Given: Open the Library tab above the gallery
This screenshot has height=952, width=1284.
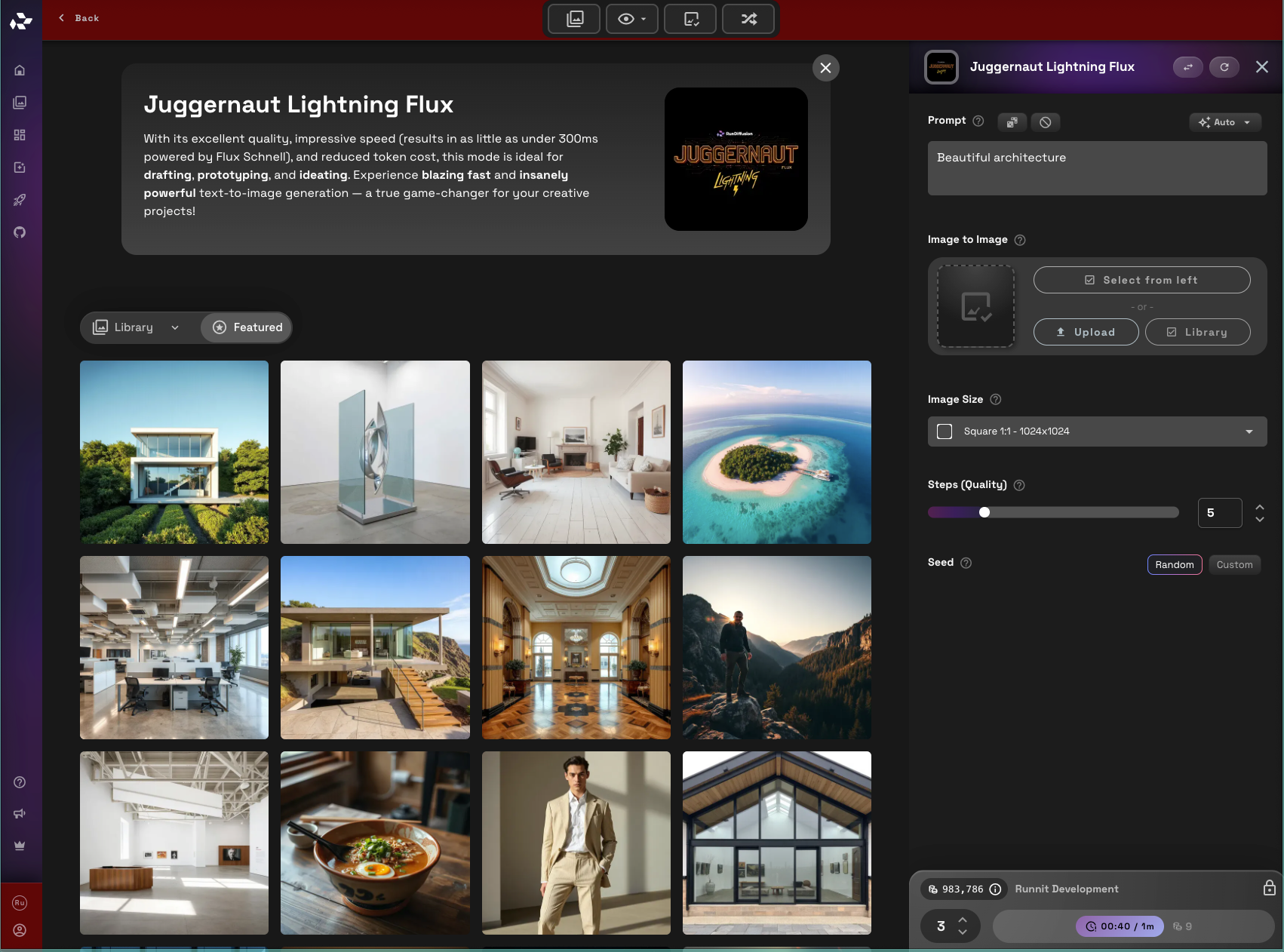Looking at the screenshot, I should tap(136, 327).
